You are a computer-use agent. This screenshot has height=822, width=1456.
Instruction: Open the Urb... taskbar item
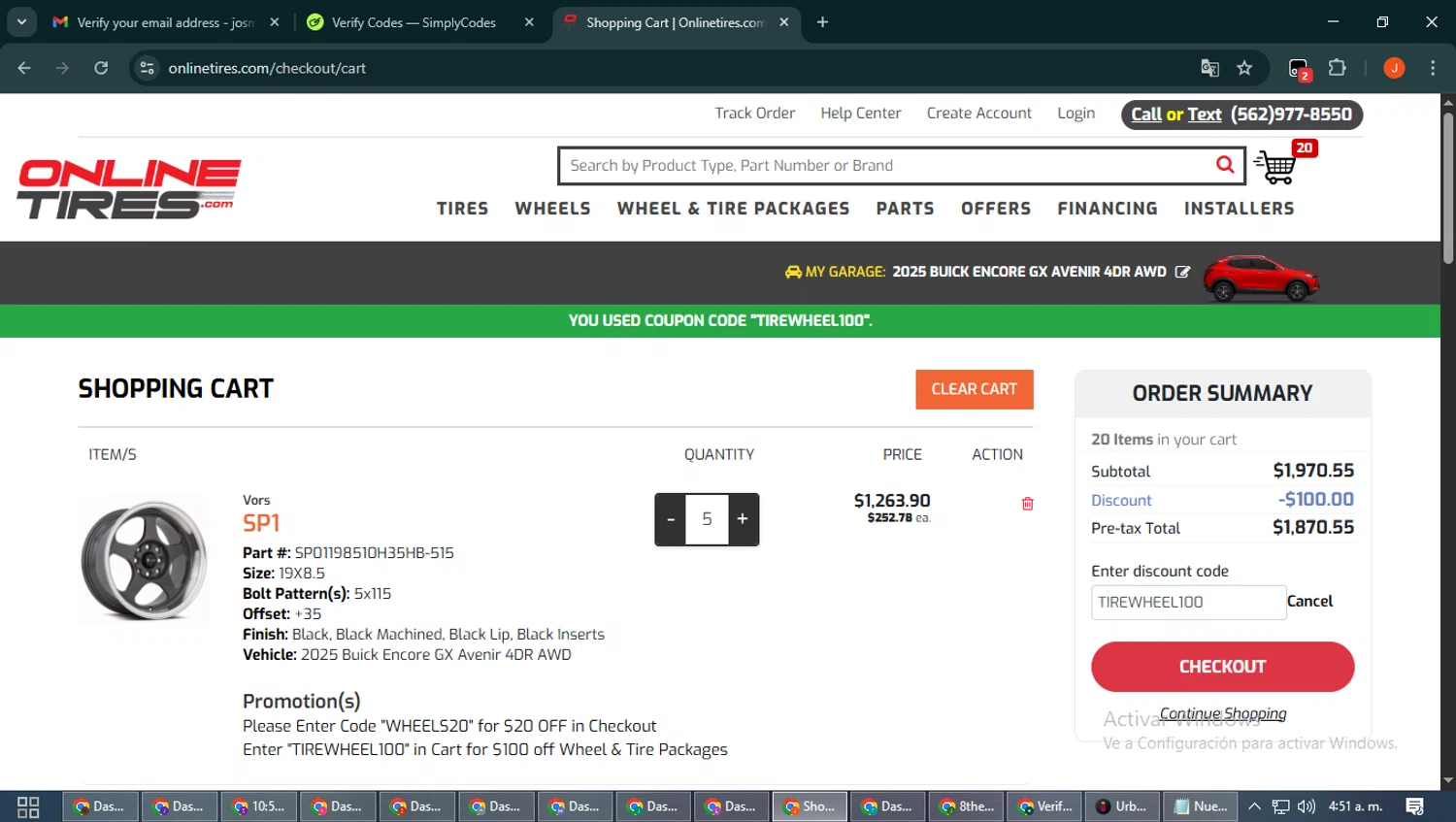(x=1121, y=806)
